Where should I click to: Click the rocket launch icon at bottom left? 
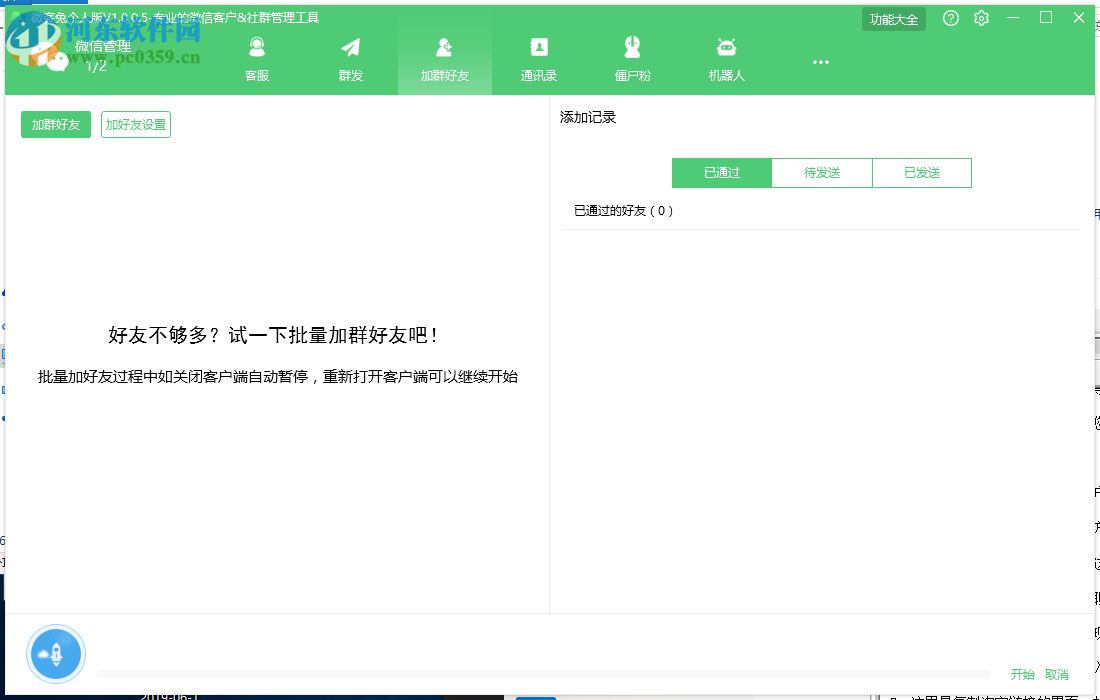coord(56,653)
